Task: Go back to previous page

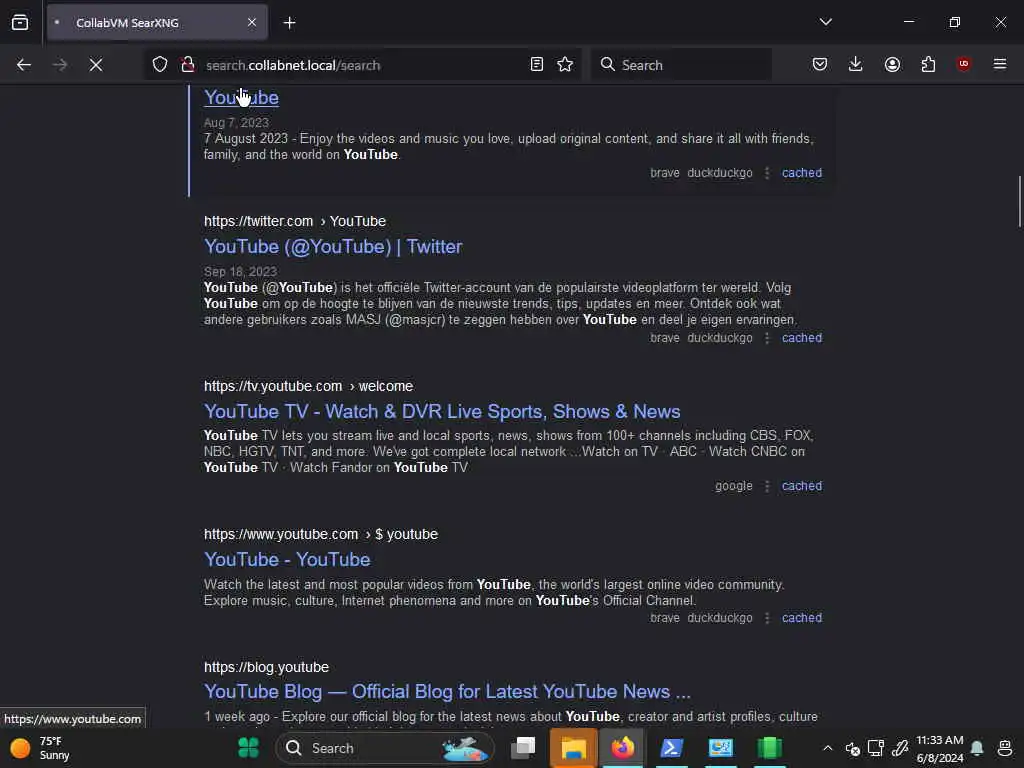Action: pos(24,65)
